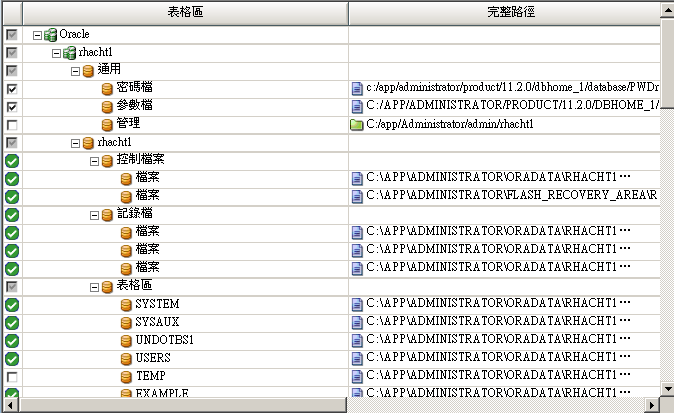Screen dimensions: 674x413
Task: Select the USERS row label
Action: [x=153, y=358]
